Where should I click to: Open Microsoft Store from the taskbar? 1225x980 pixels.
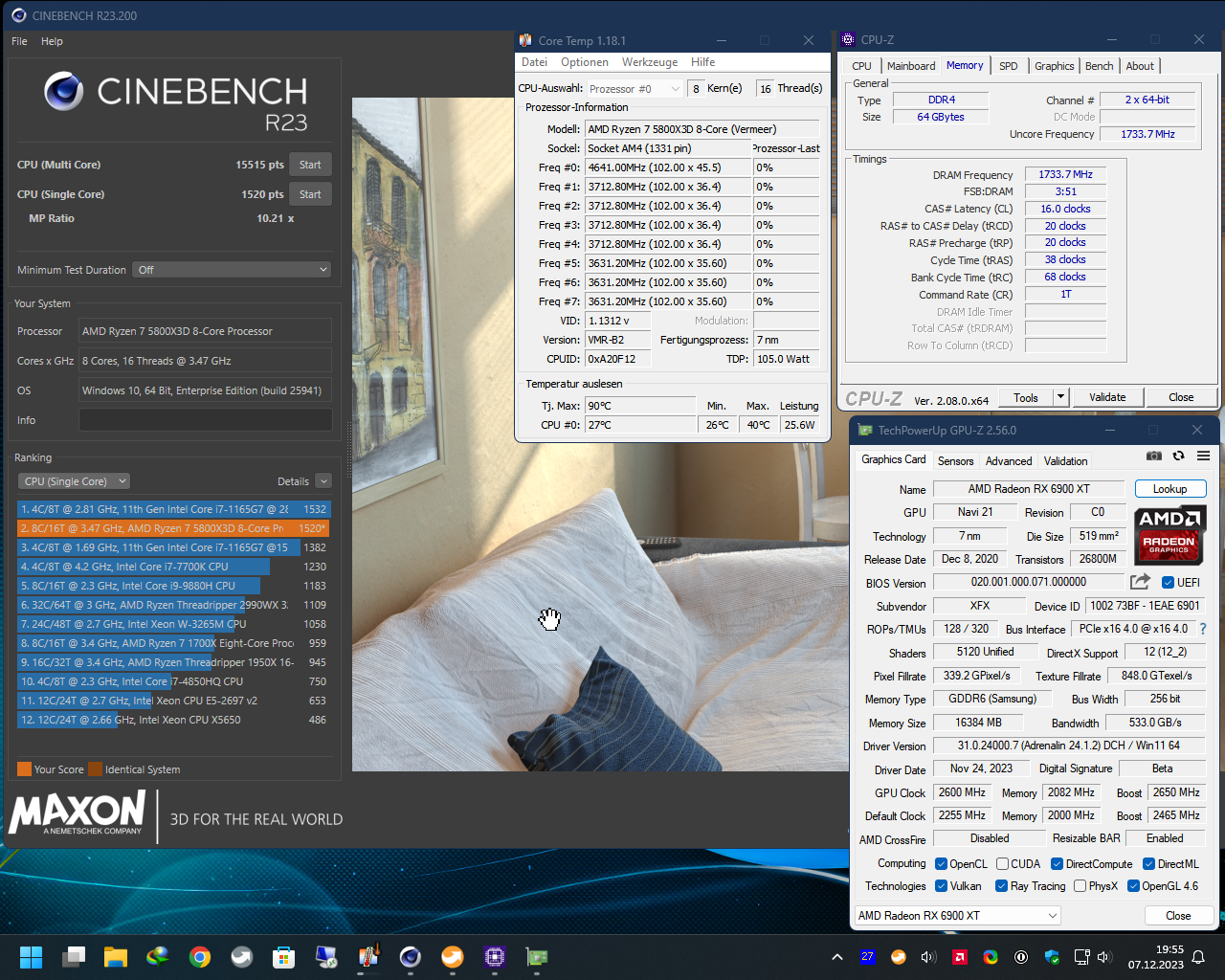[x=283, y=957]
